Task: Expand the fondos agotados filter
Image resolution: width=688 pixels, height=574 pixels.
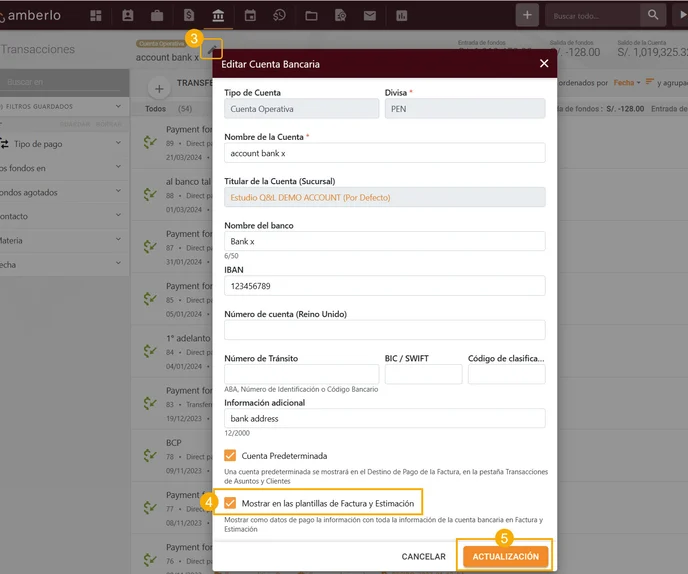Action: click(118, 191)
